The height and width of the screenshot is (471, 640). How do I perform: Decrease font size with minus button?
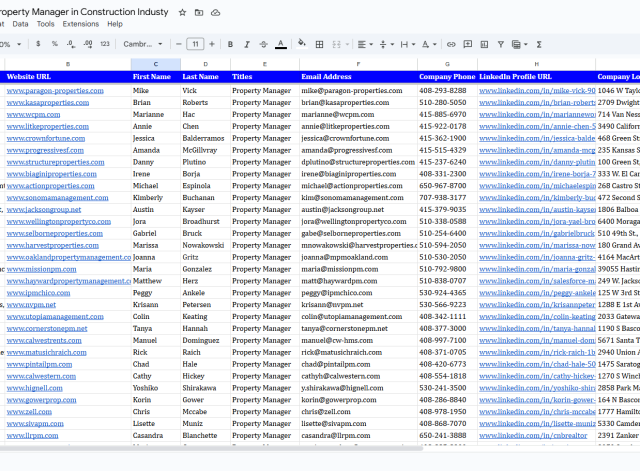(178, 44)
